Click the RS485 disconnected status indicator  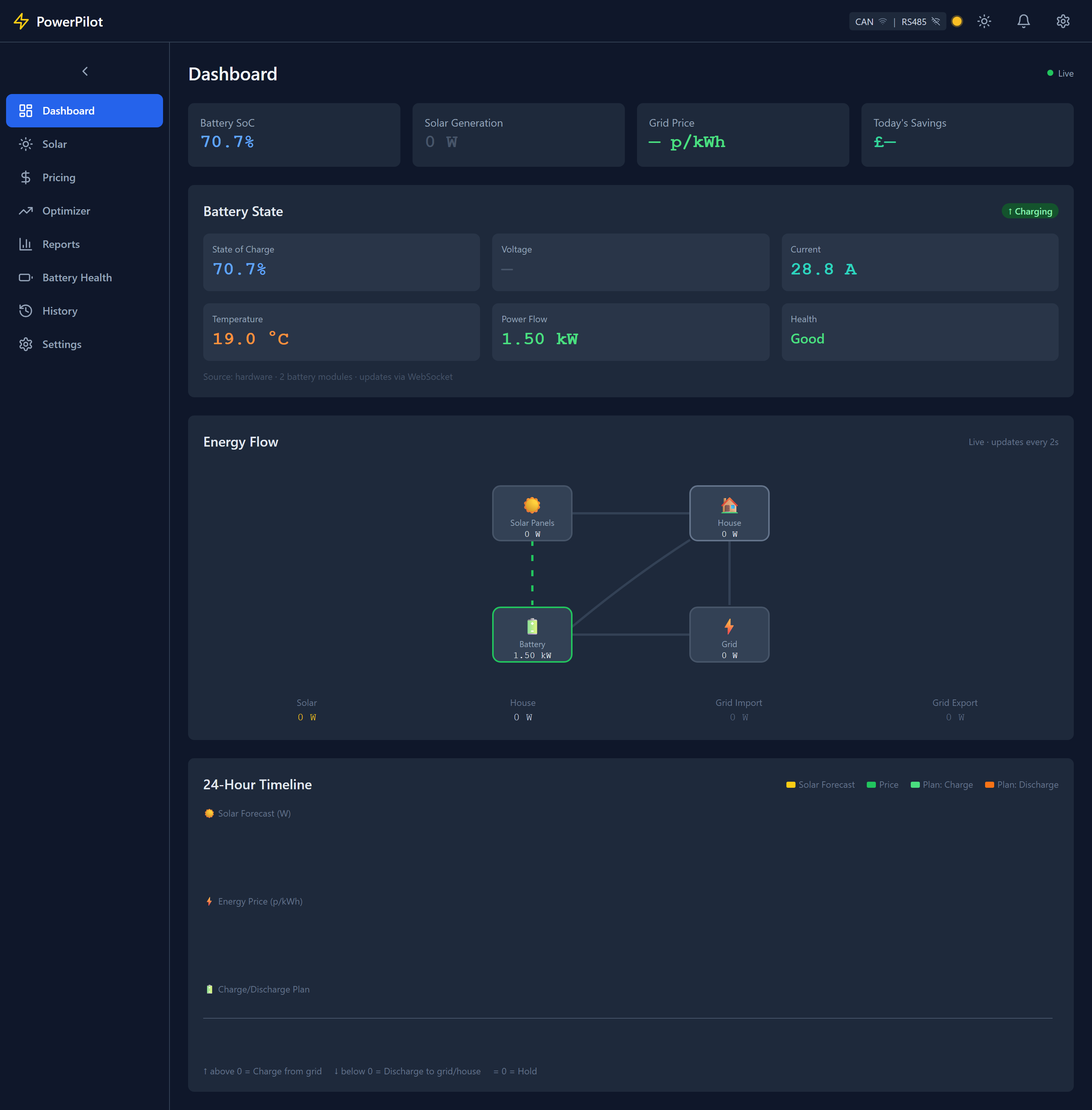(921, 22)
